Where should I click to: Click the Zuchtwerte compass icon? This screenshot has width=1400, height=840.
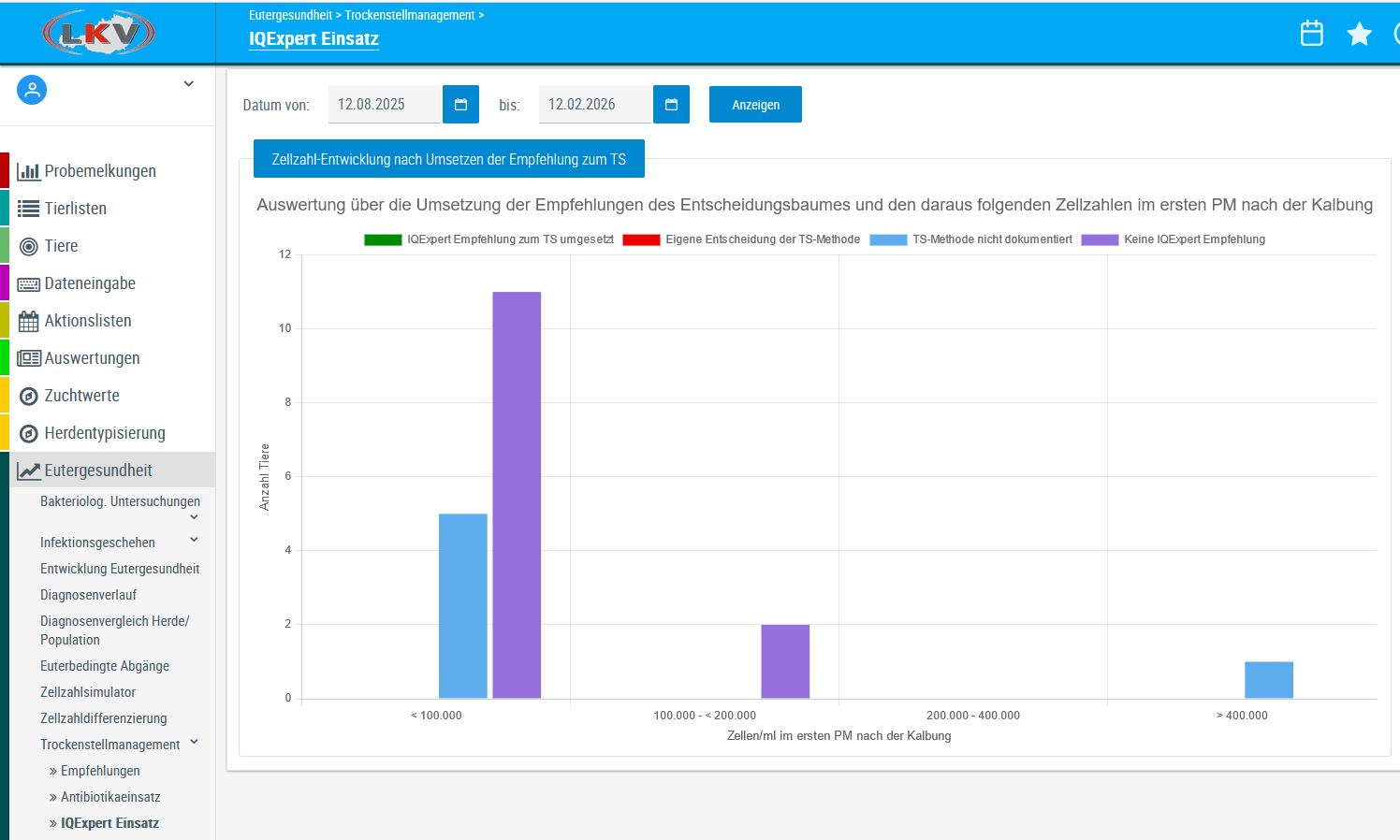click(29, 396)
